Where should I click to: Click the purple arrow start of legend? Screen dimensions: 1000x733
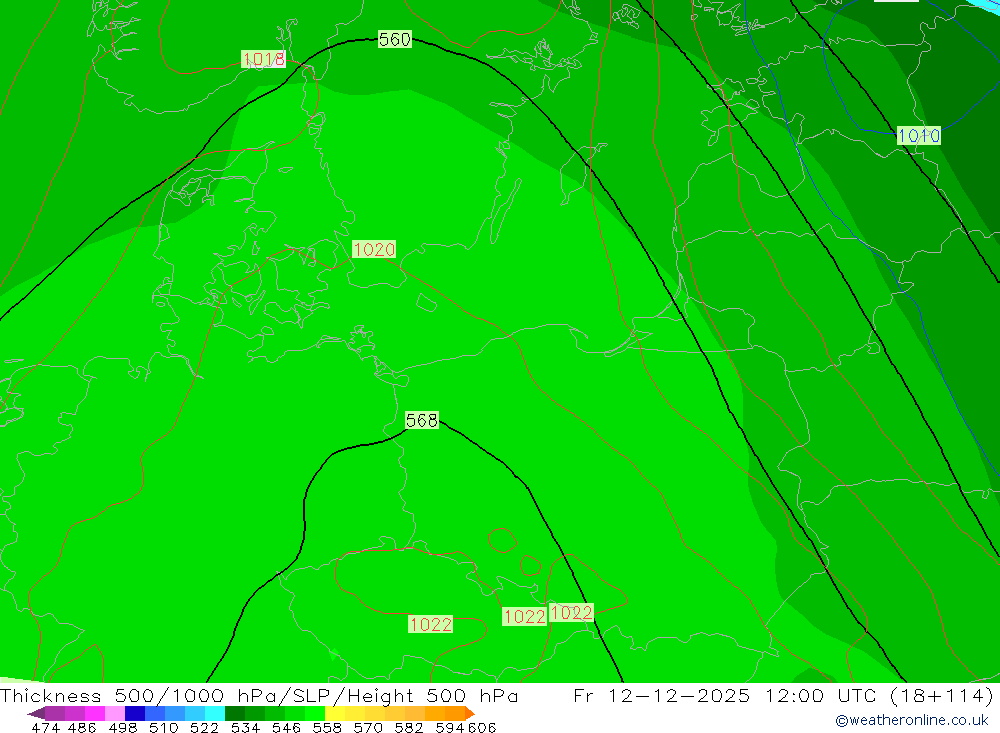tap(36, 713)
